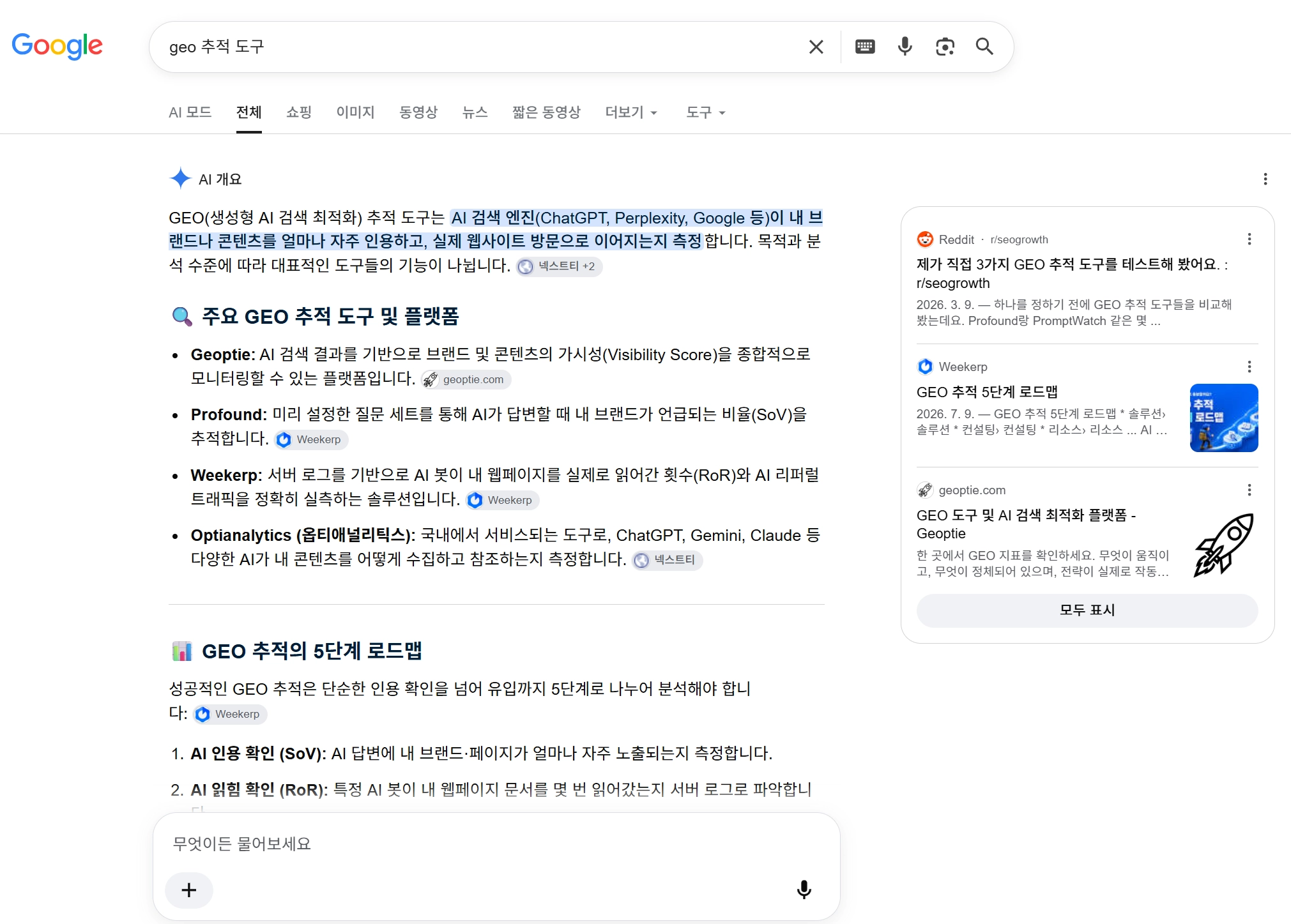The width and height of the screenshot is (1291, 924).
Task: Start voice input in the ask box
Action: [804, 890]
